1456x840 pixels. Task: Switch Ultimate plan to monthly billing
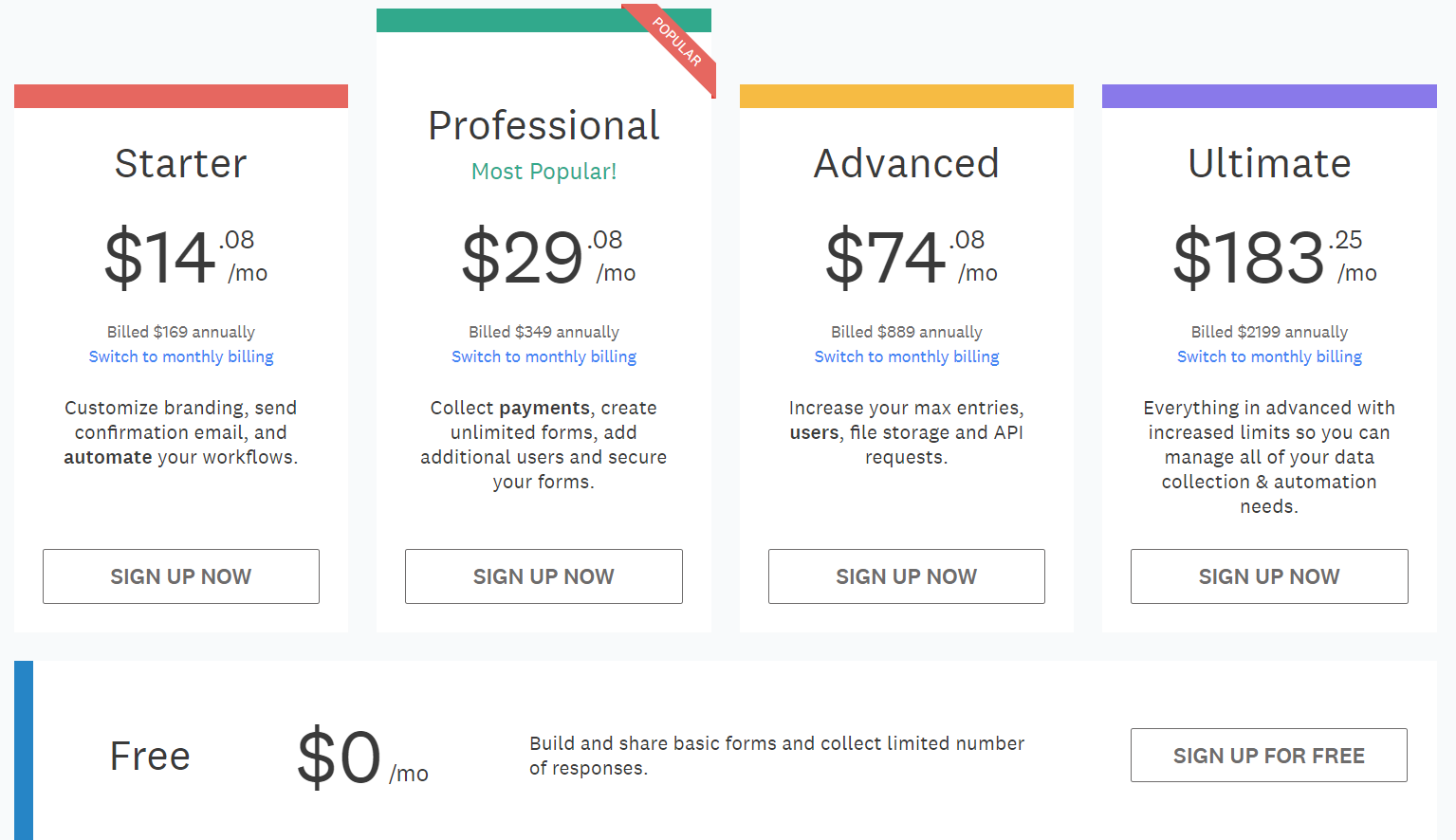tap(1269, 356)
